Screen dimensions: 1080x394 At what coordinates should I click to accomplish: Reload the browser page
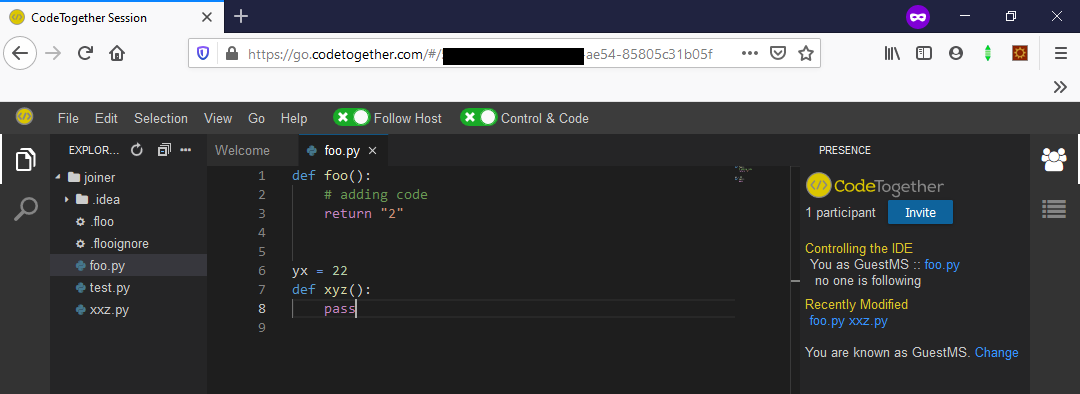(x=85, y=53)
